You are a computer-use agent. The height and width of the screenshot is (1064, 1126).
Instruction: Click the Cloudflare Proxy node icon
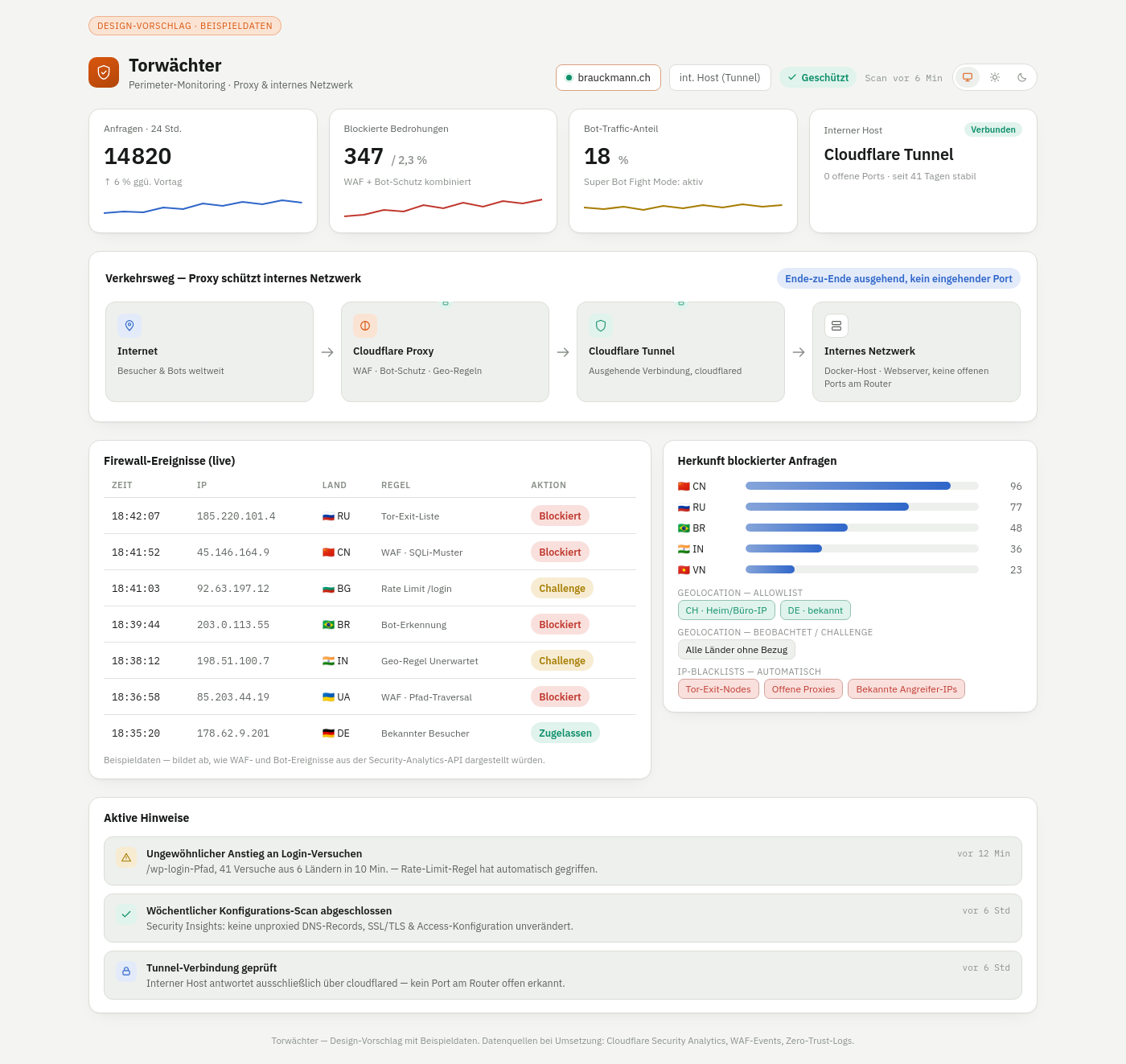click(x=365, y=326)
